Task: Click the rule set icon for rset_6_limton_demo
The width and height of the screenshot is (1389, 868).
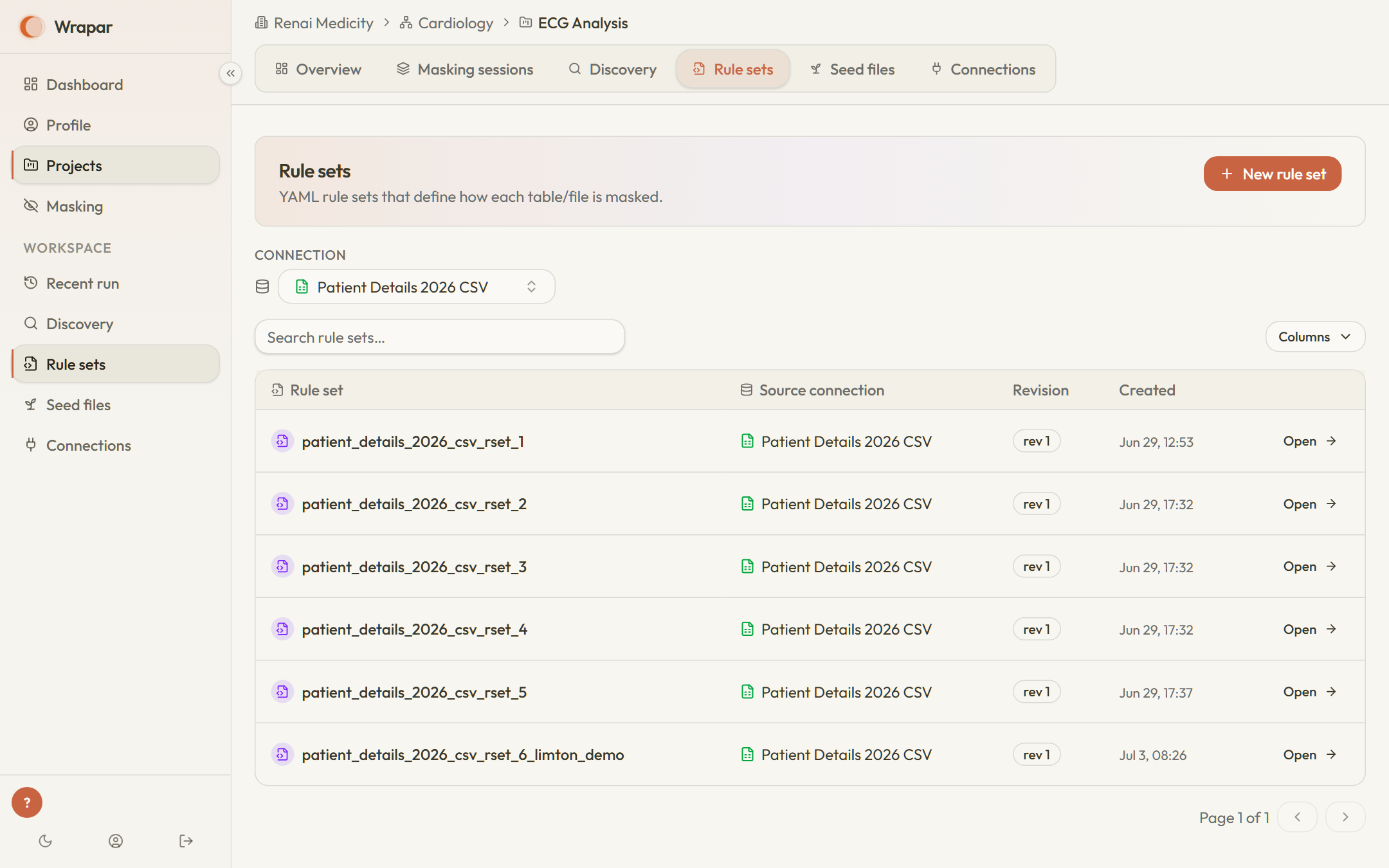Action: [x=282, y=754]
